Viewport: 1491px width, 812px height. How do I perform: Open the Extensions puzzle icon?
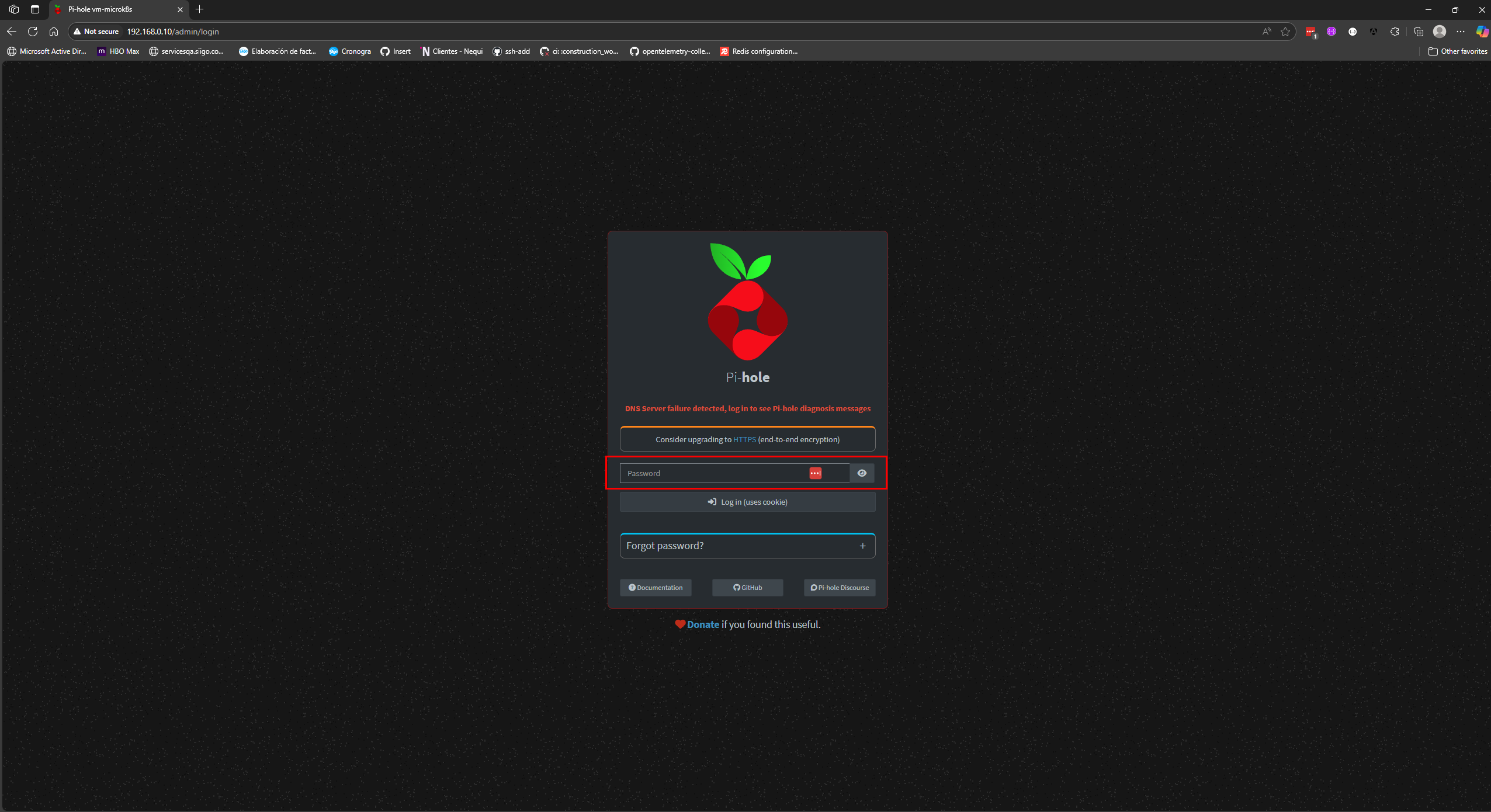coord(1395,32)
